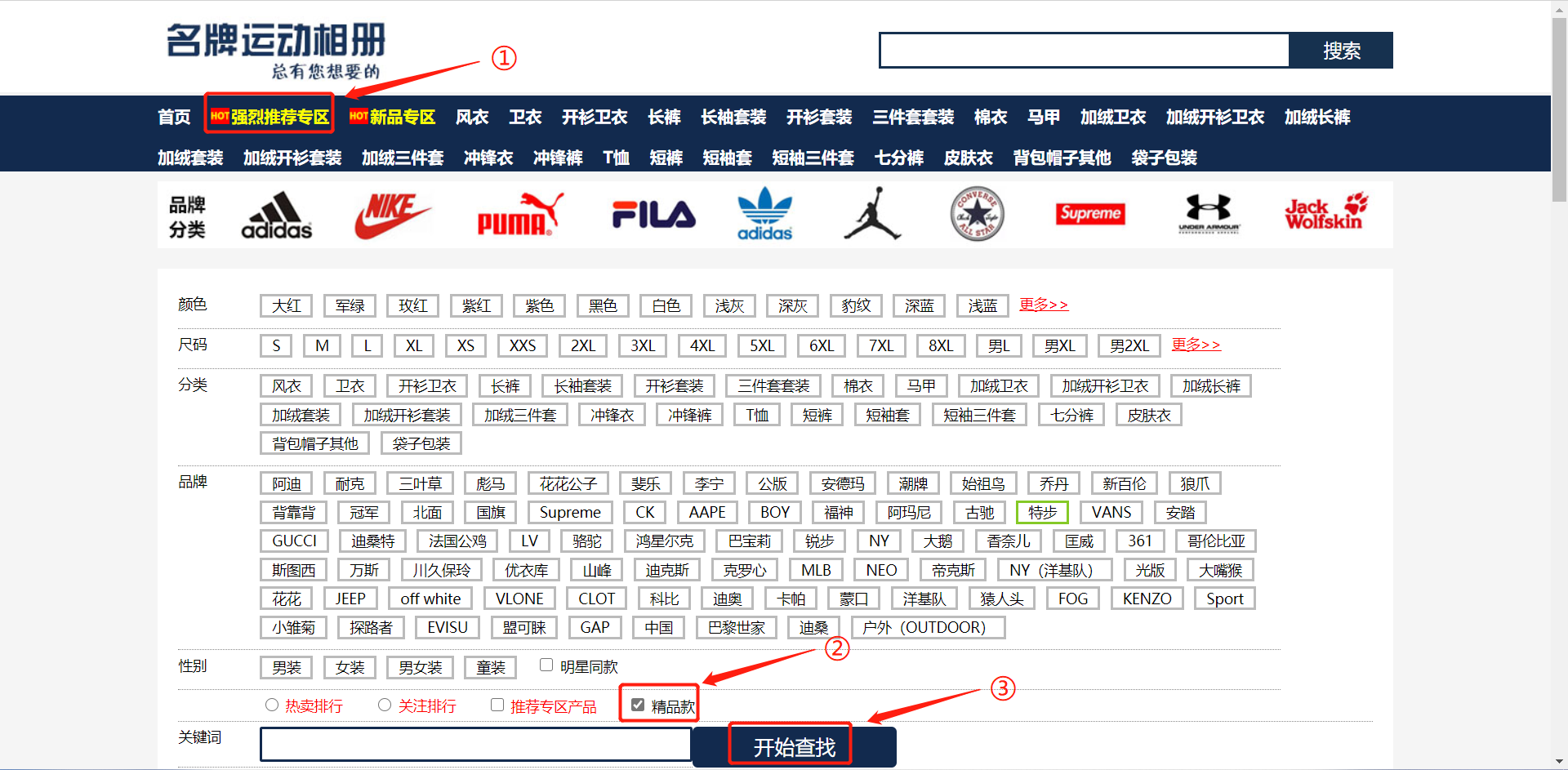The height and width of the screenshot is (770, 1568).
Task: Select the Supreme brand text filter
Action: coord(570,512)
